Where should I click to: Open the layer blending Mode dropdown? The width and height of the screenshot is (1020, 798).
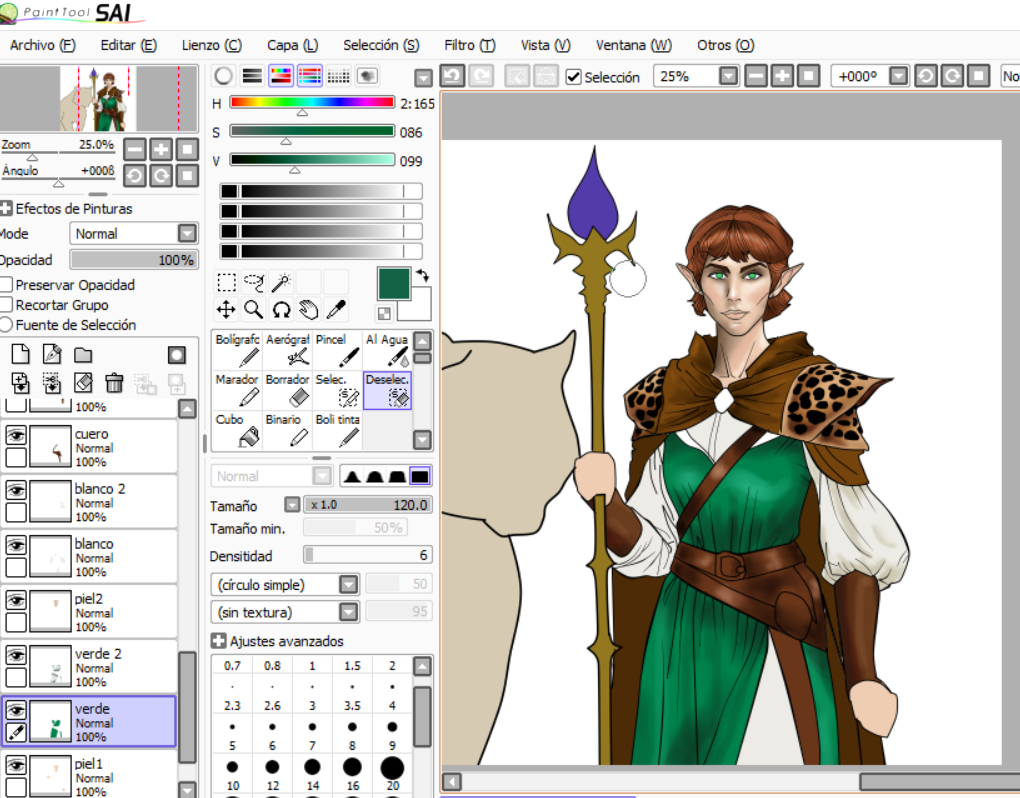click(x=187, y=233)
